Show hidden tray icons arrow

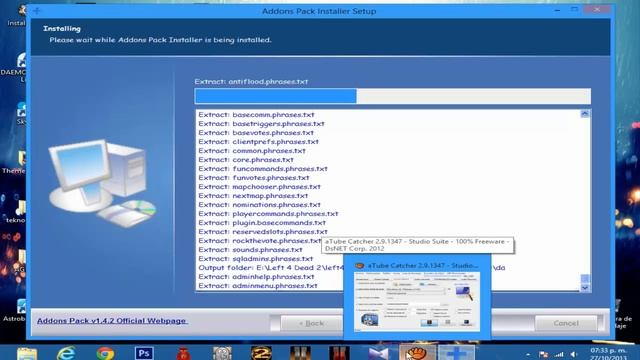pyautogui.click(x=528, y=355)
